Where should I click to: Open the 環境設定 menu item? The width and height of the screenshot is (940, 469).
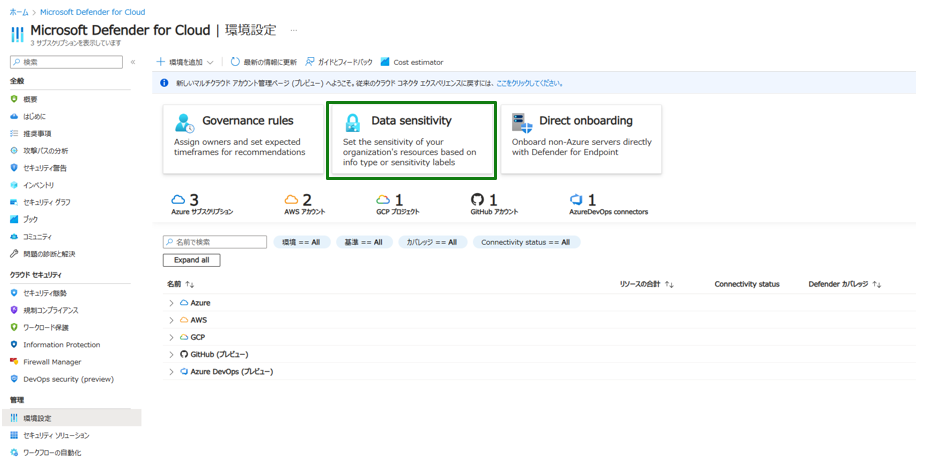(71, 418)
